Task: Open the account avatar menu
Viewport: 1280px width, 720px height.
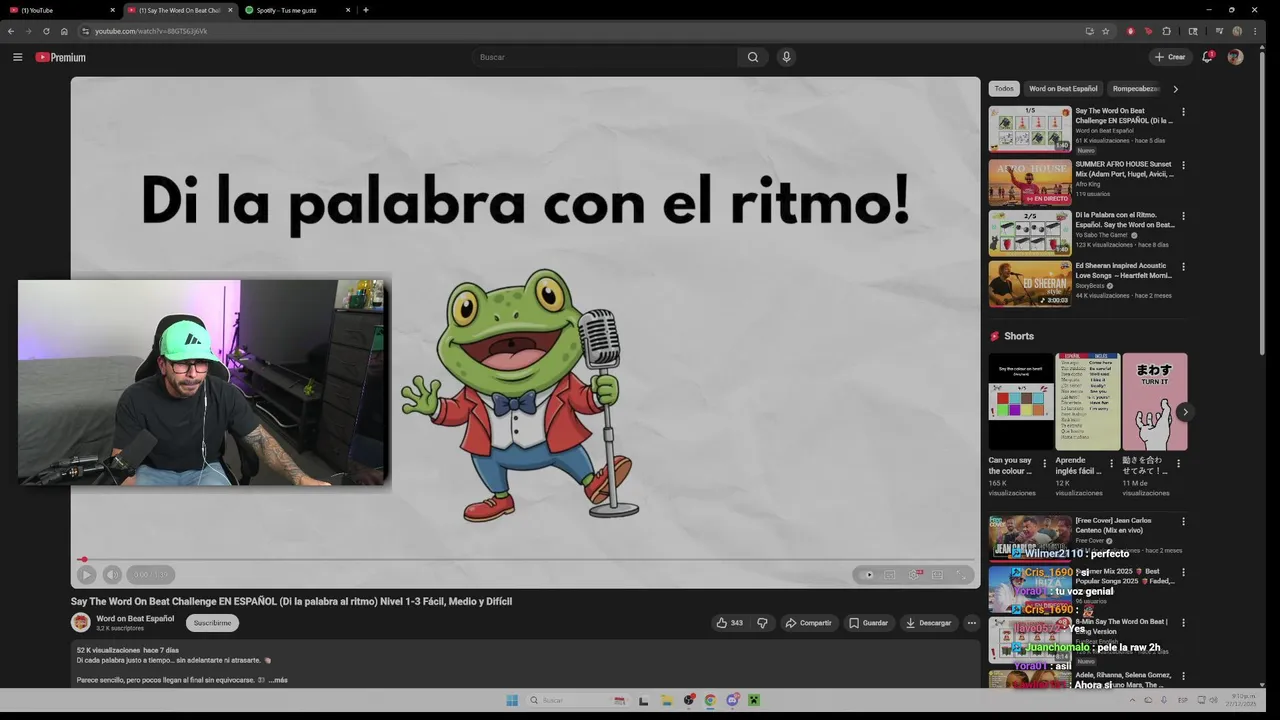Action: (x=1235, y=57)
